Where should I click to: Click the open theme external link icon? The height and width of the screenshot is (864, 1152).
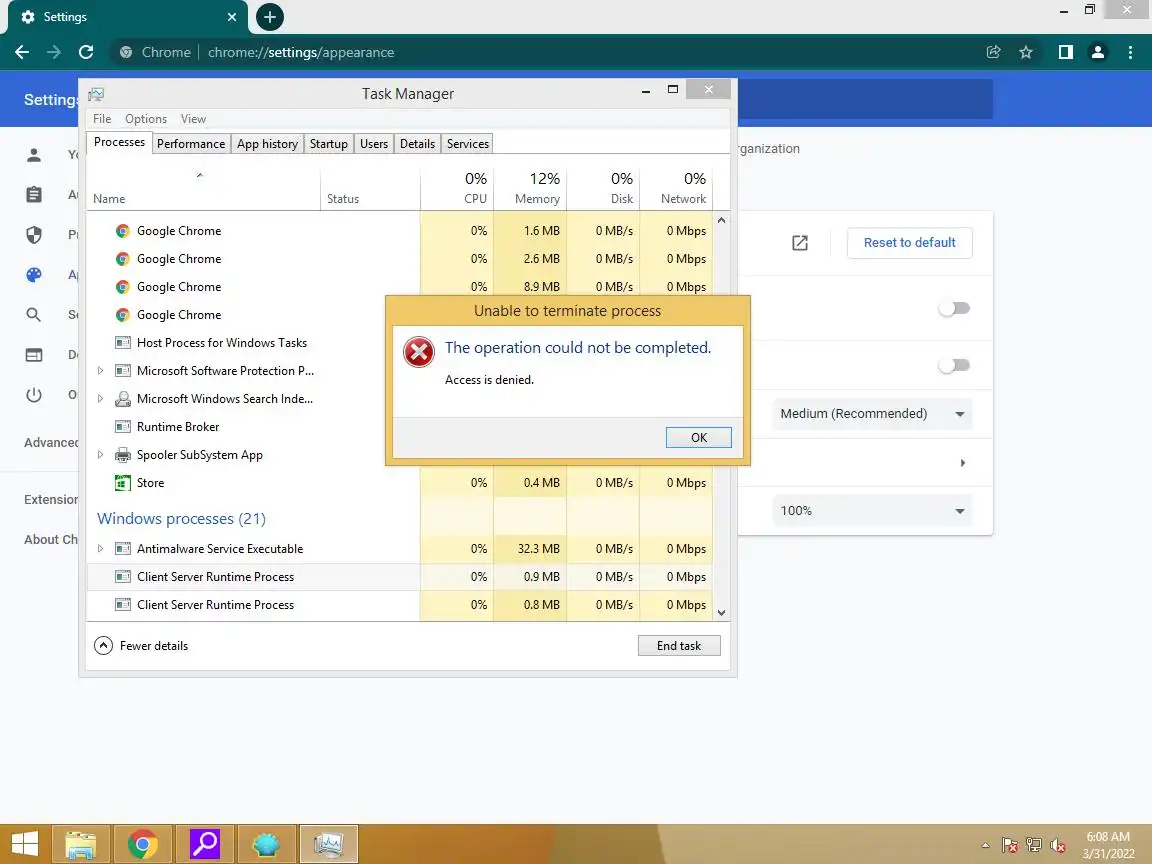[800, 243]
